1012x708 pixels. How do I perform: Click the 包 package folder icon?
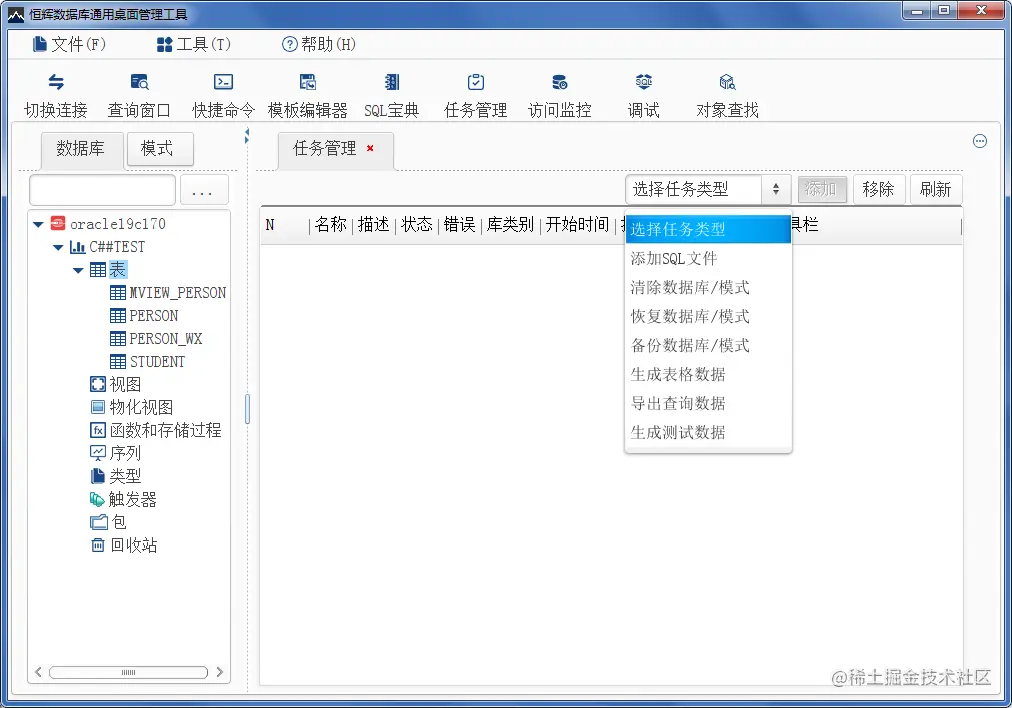coord(98,521)
